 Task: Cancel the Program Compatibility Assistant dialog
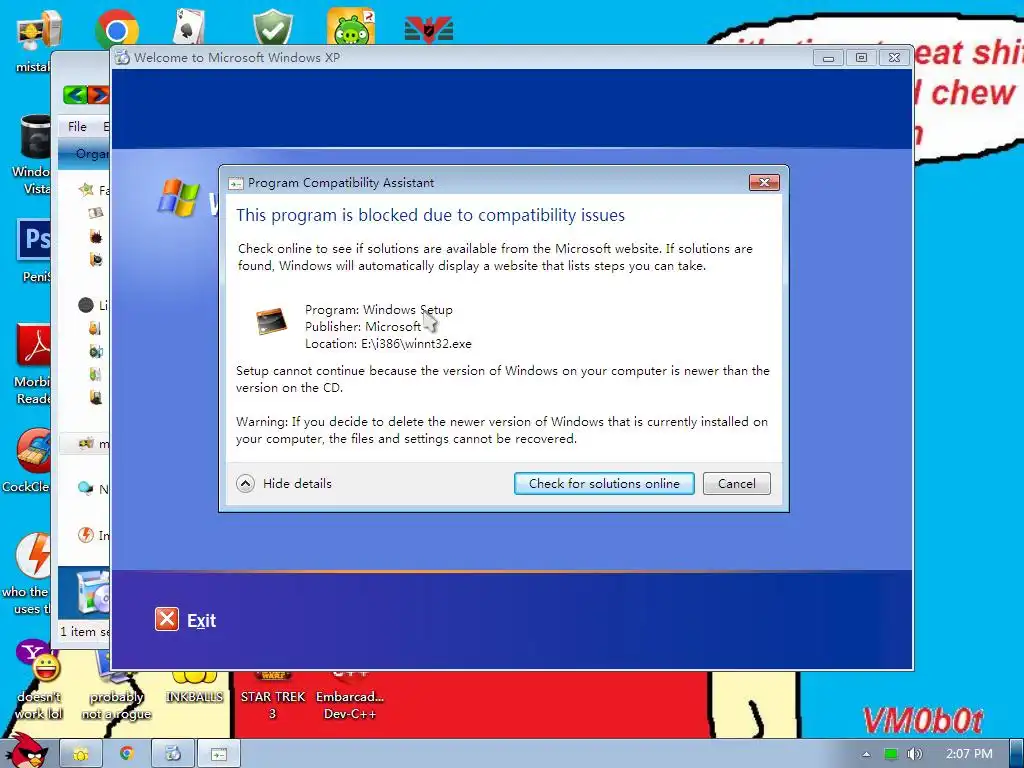(x=737, y=483)
